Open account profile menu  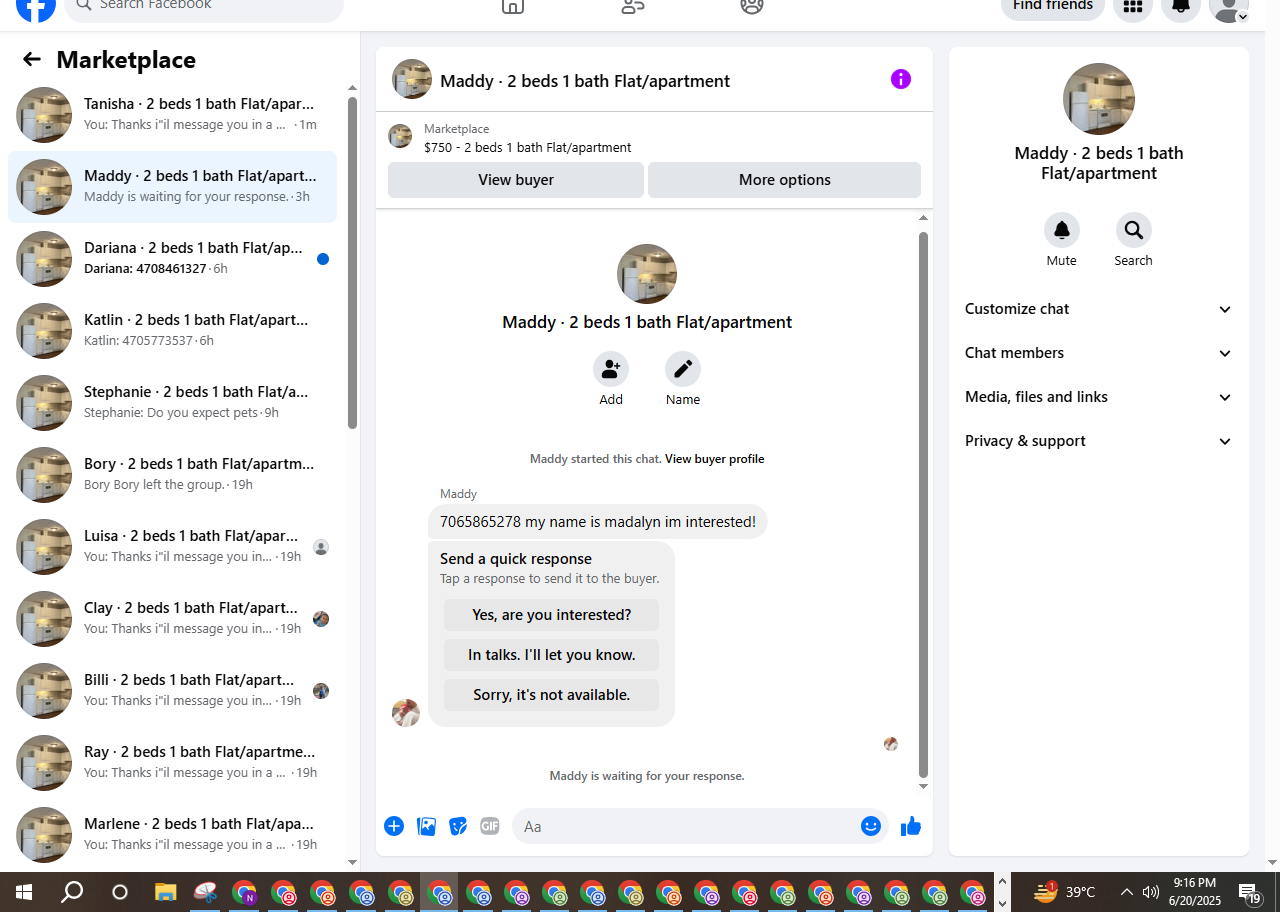[1229, 6]
